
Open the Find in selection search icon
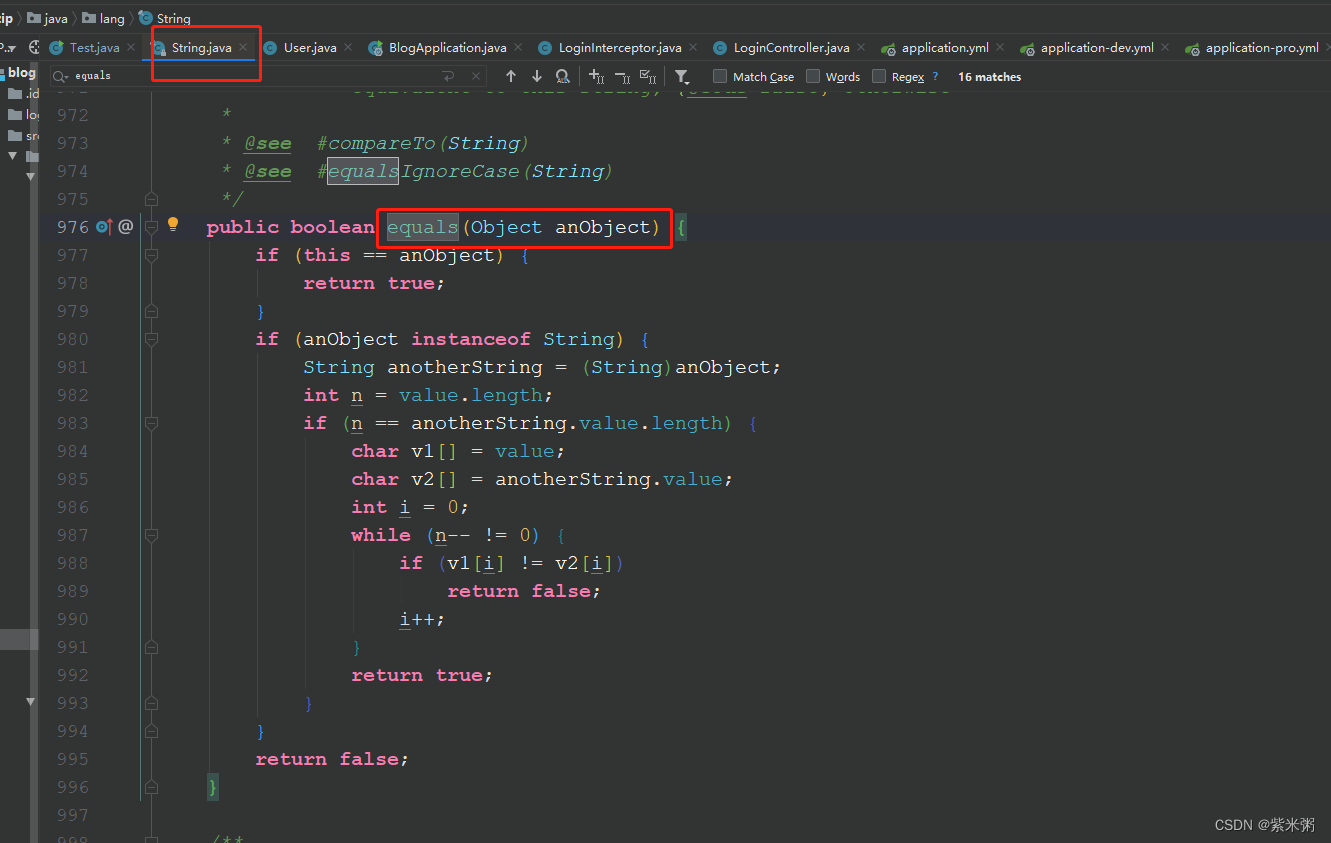[563, 76]
